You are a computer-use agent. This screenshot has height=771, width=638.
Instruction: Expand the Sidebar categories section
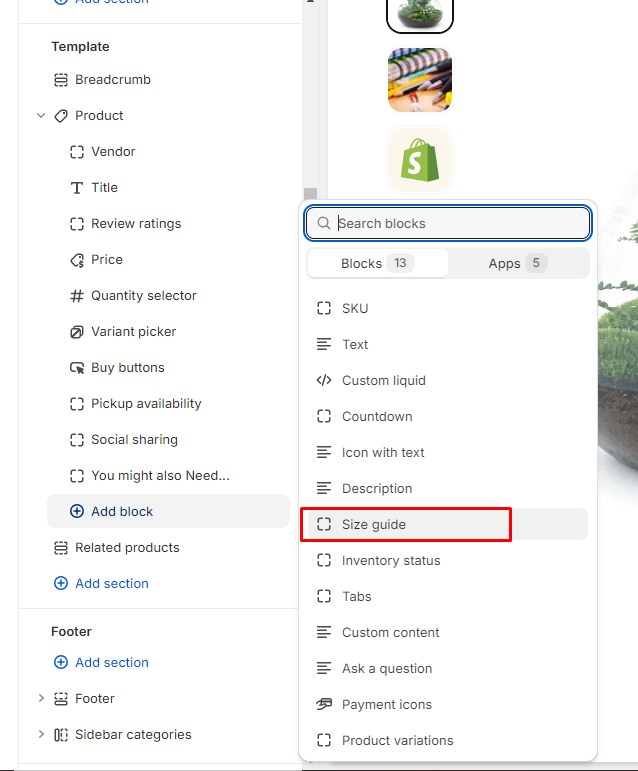(41, 734)
